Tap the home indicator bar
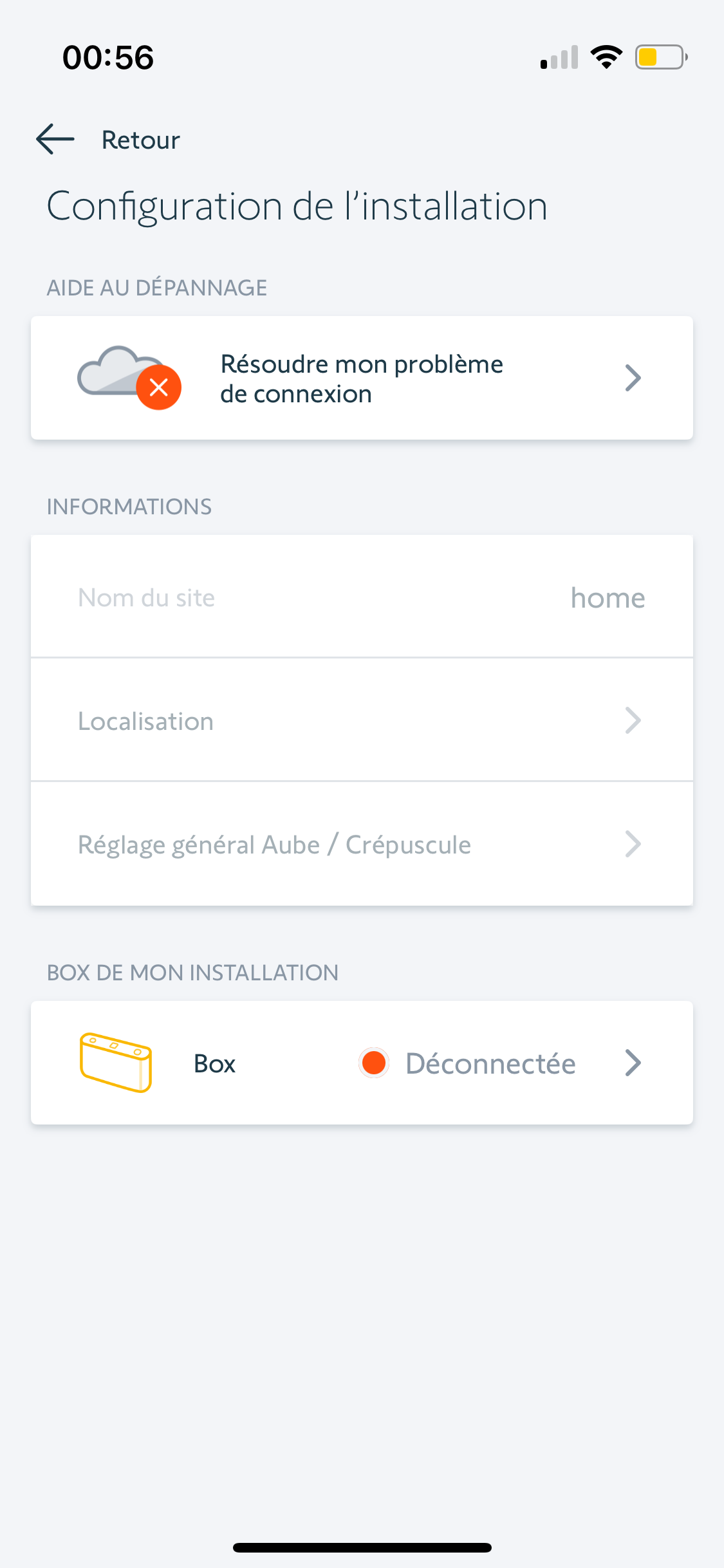 [362, 1547]
